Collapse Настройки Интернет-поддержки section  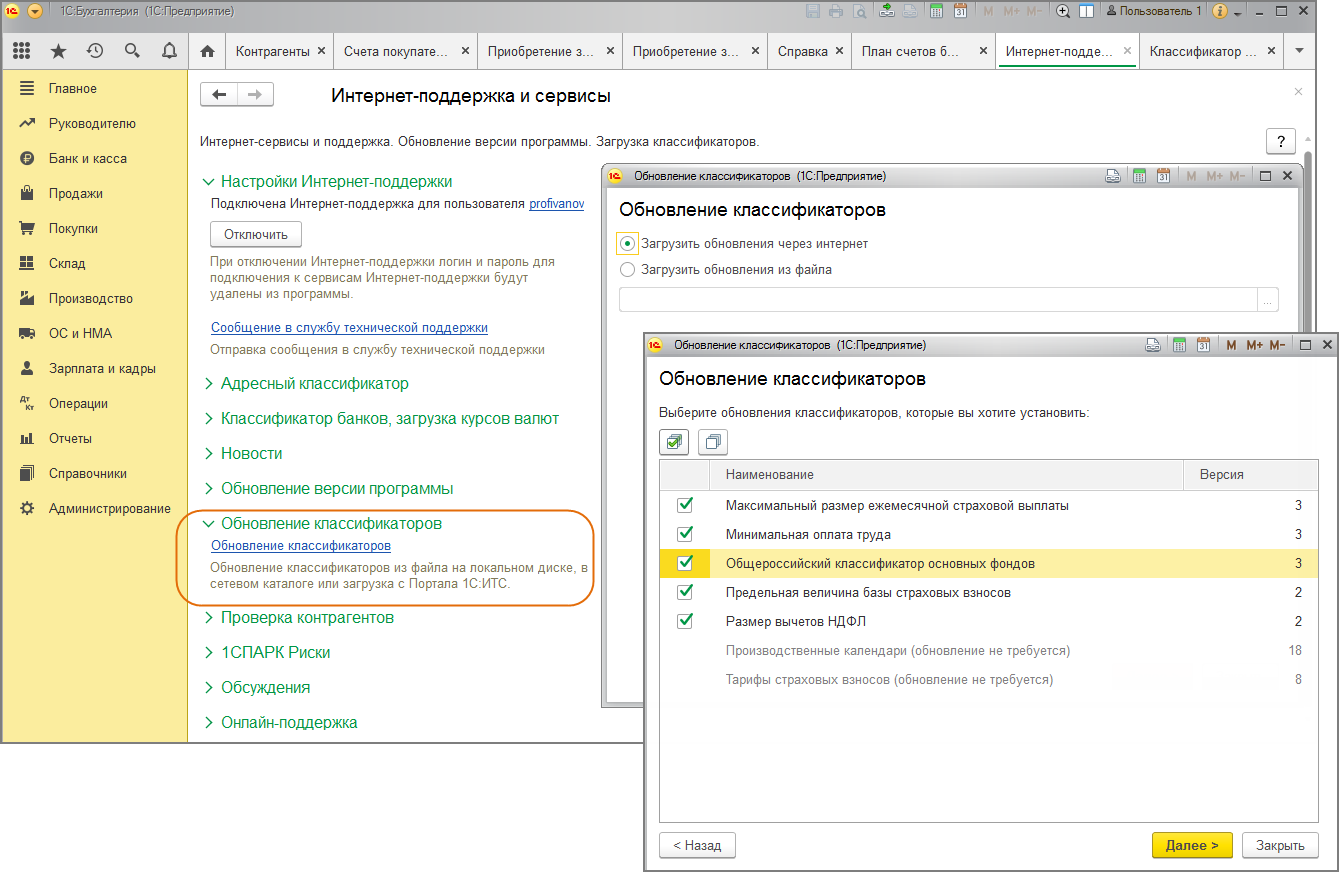point(327,182)
